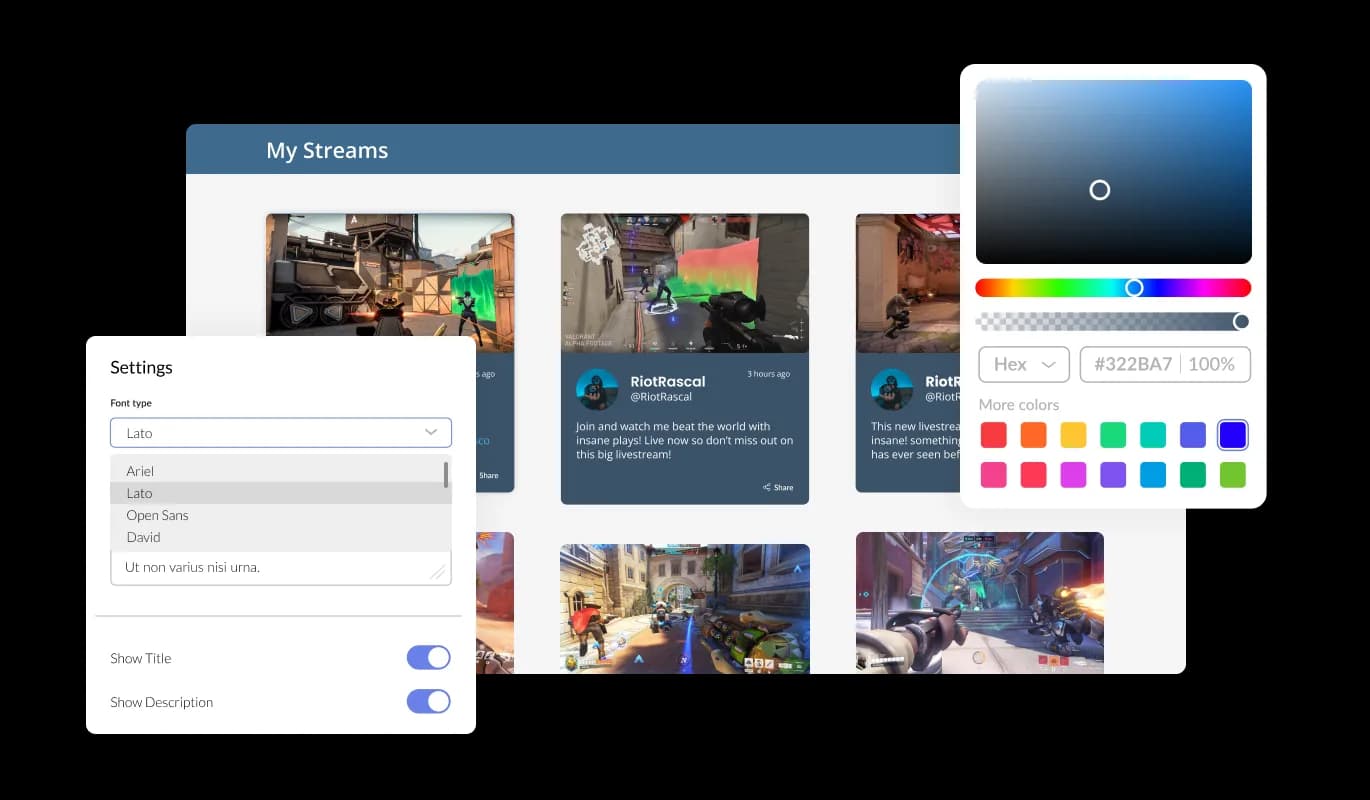Screen dimensions: 1370x800
Task: Click the textarea resize handle icon
Action: tap(437, 571)
